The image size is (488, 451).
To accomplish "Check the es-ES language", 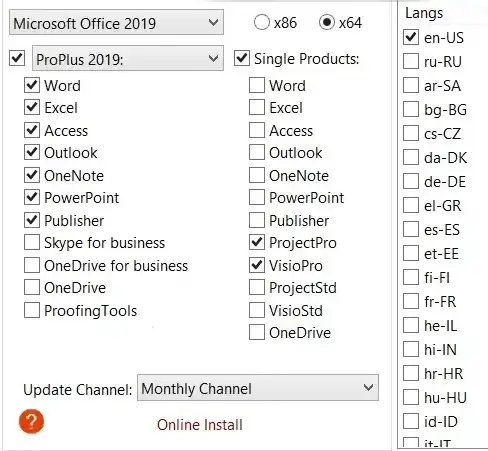I will [x=411, y=229].
